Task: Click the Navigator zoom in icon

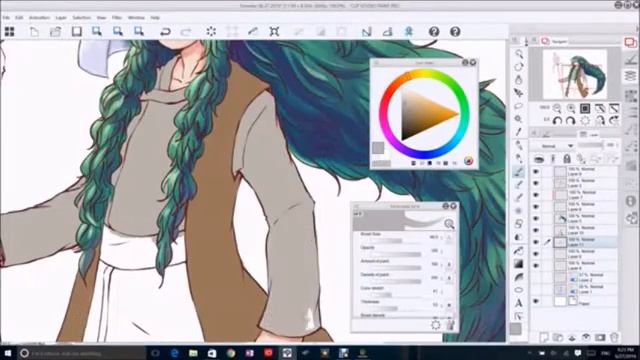Action: coord(571,108)
